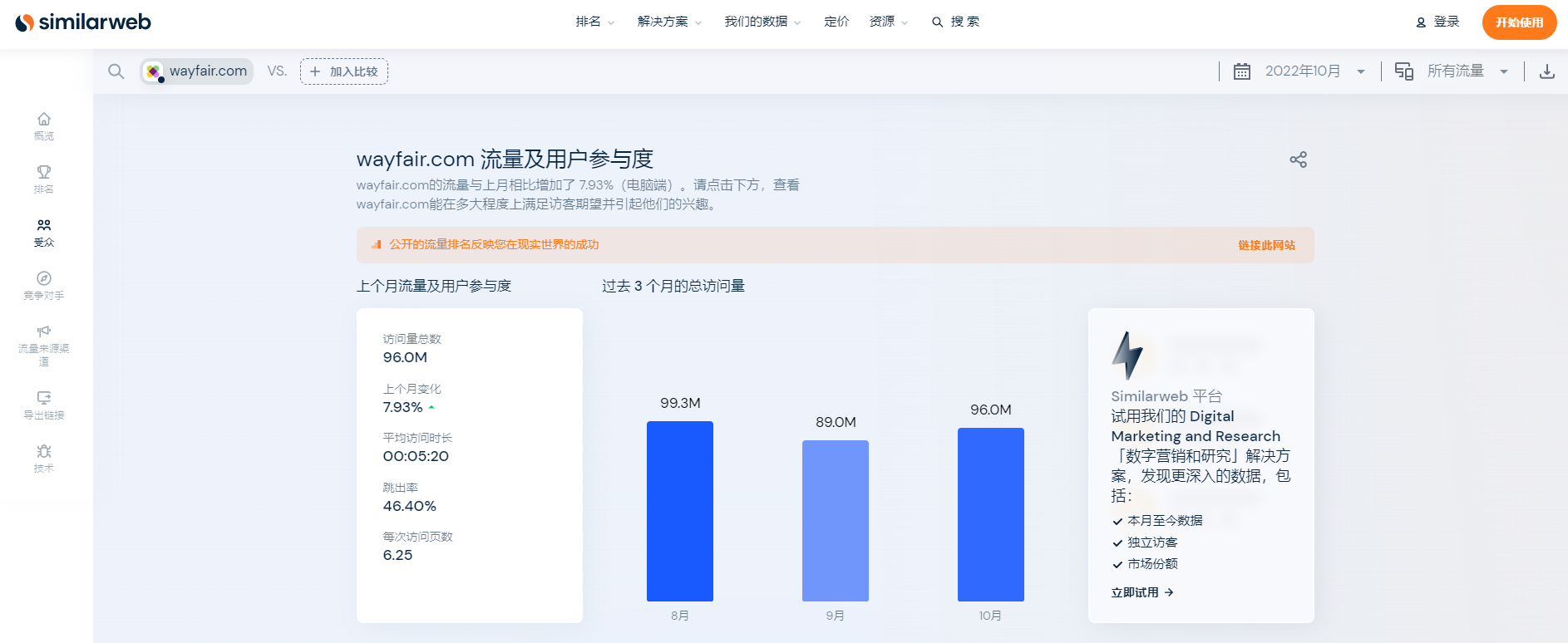Screen dimensions: 1568x643
Task: Open the 2022年10月 date dropdown
Action: point(1314,71)
